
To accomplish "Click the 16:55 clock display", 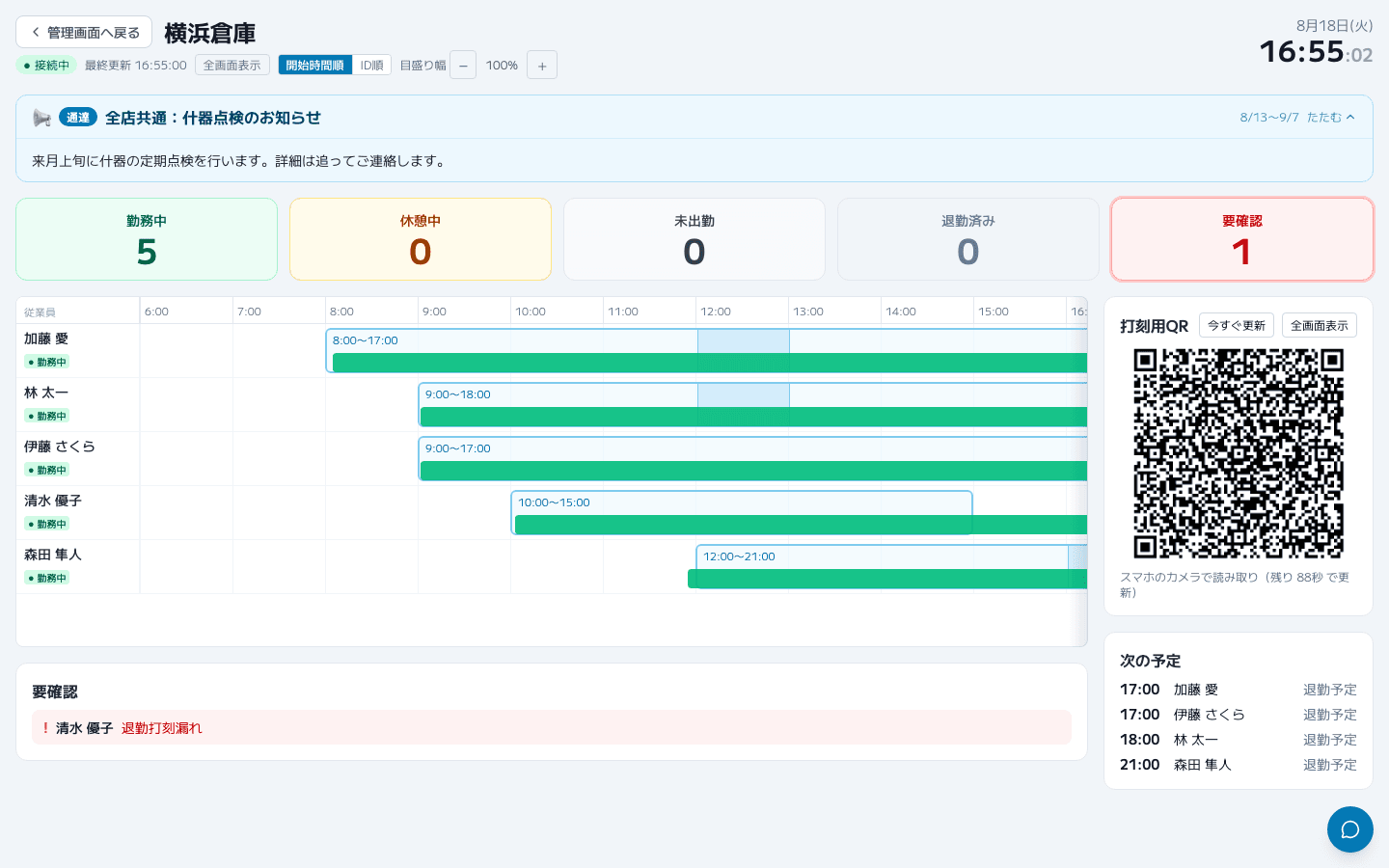I will coord(1301,51).
